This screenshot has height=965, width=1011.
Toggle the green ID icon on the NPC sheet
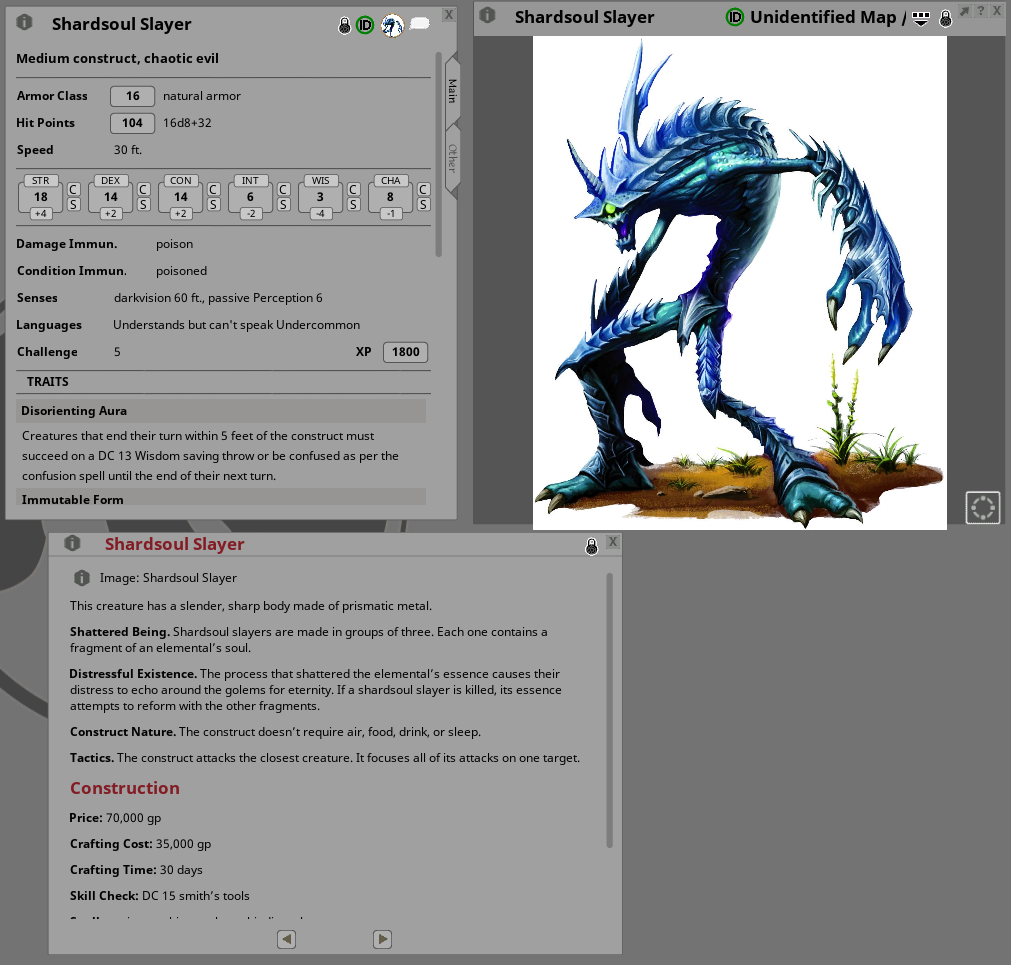click(x=365, y=26)
